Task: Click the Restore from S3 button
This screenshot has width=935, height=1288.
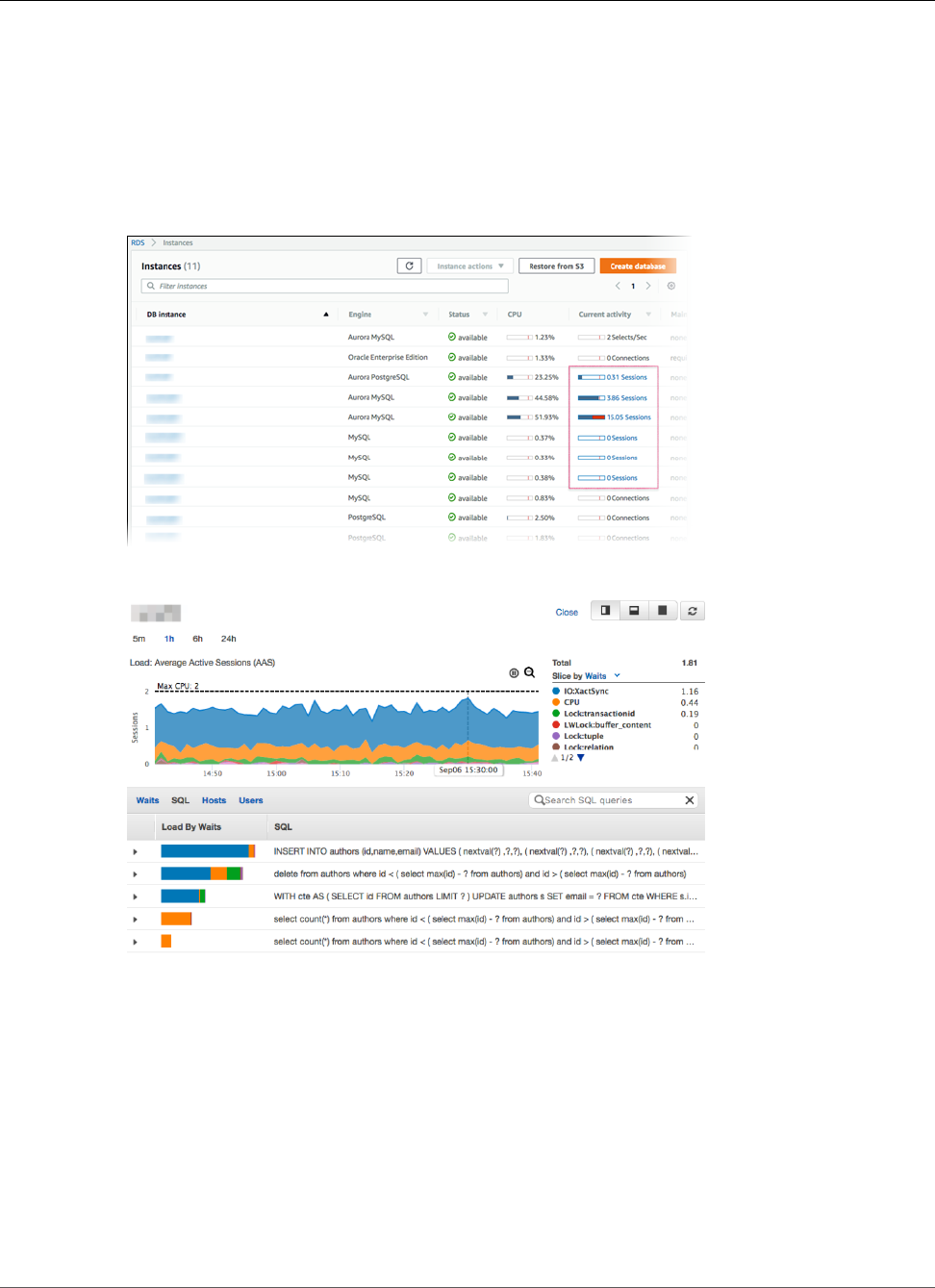Action: 556,266
